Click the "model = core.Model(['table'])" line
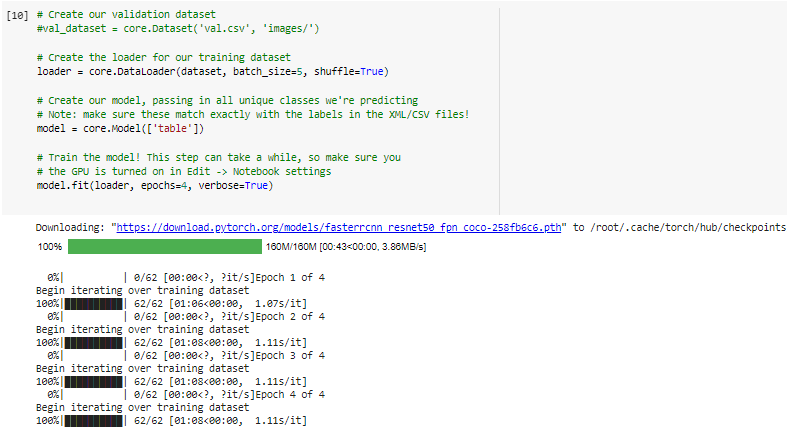Image resolution: width=787 pixels, height=438 pixels. (120, 128)
